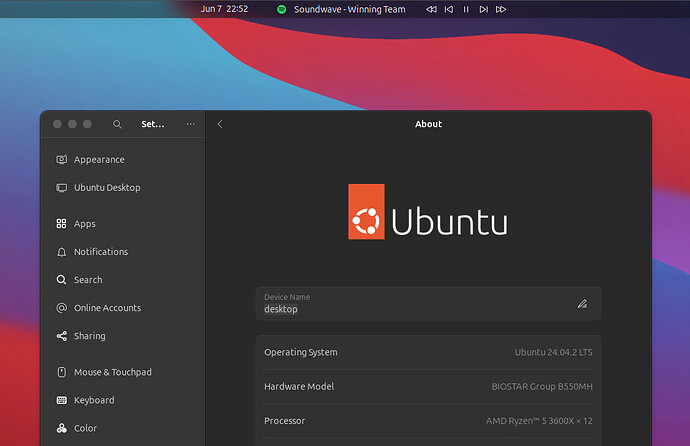The image size is (690, 446).
Task: Click the BIOSTAR Group B550MH value
Action: (542, 387)
